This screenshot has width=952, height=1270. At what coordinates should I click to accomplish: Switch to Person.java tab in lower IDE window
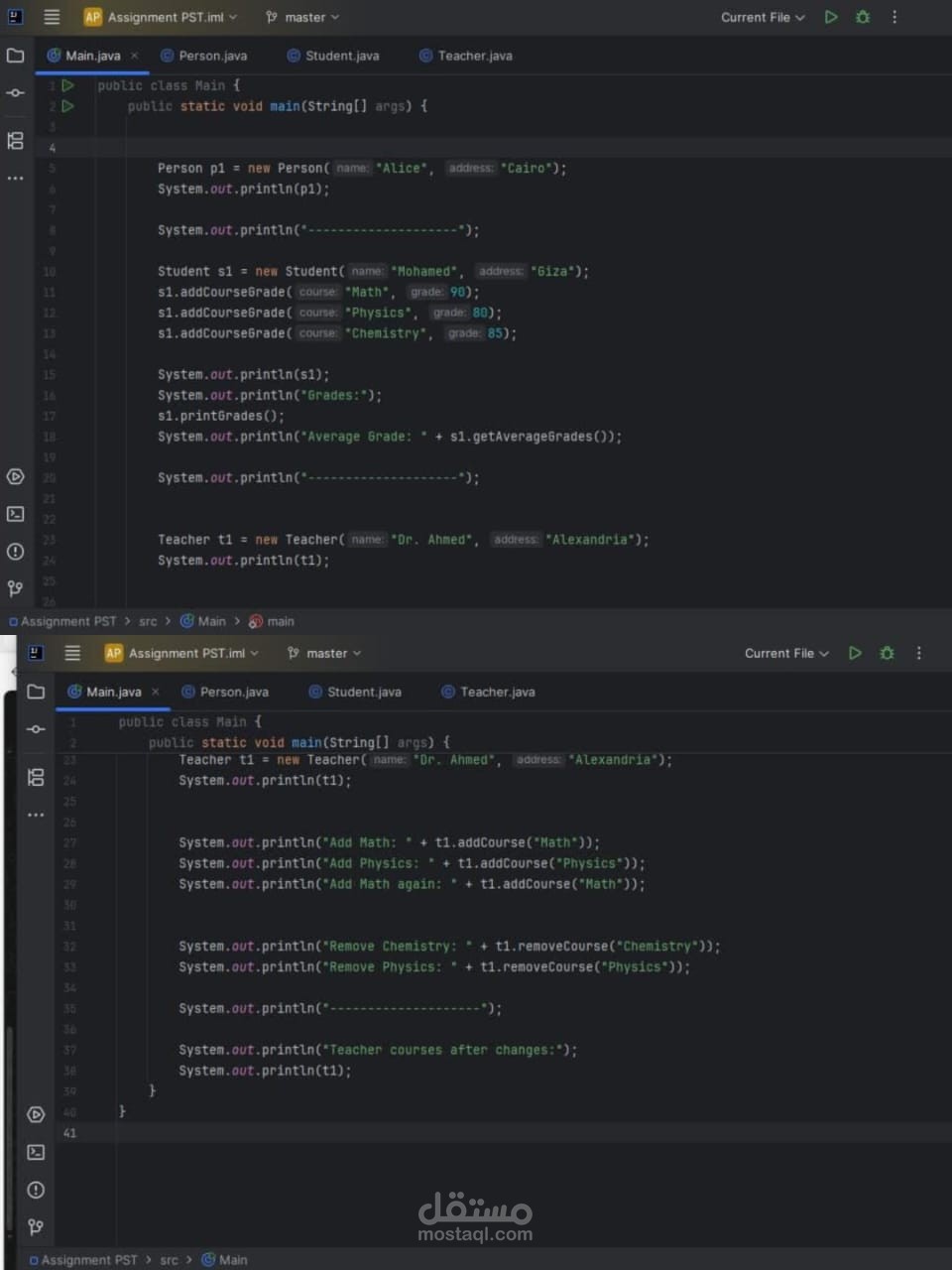[225, 692]
